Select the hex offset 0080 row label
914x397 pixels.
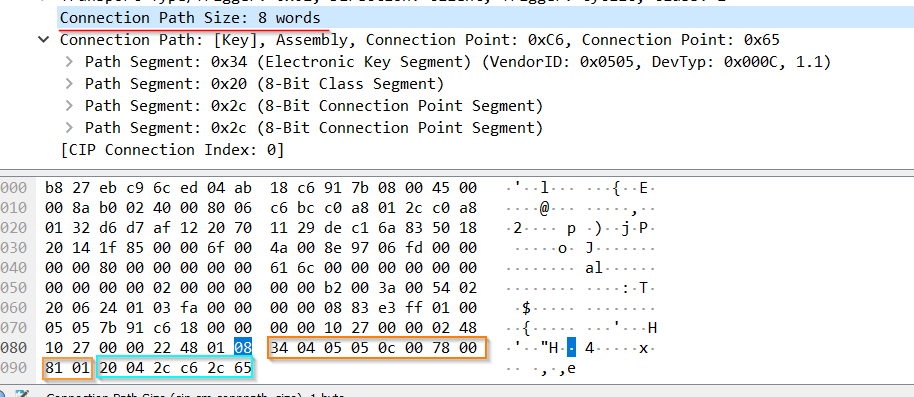[13, 348]
